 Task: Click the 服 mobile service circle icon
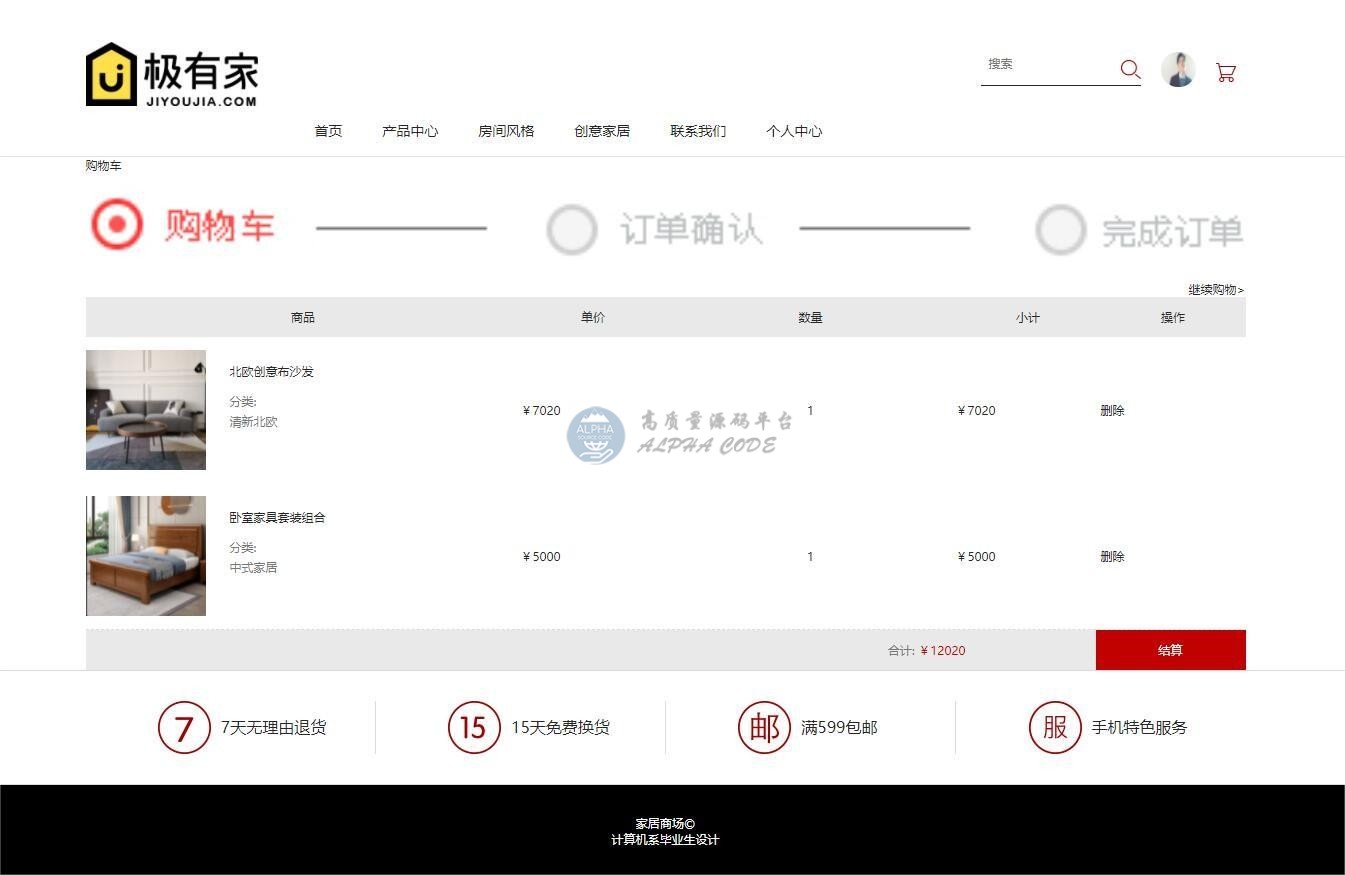tap(1055, 728)
